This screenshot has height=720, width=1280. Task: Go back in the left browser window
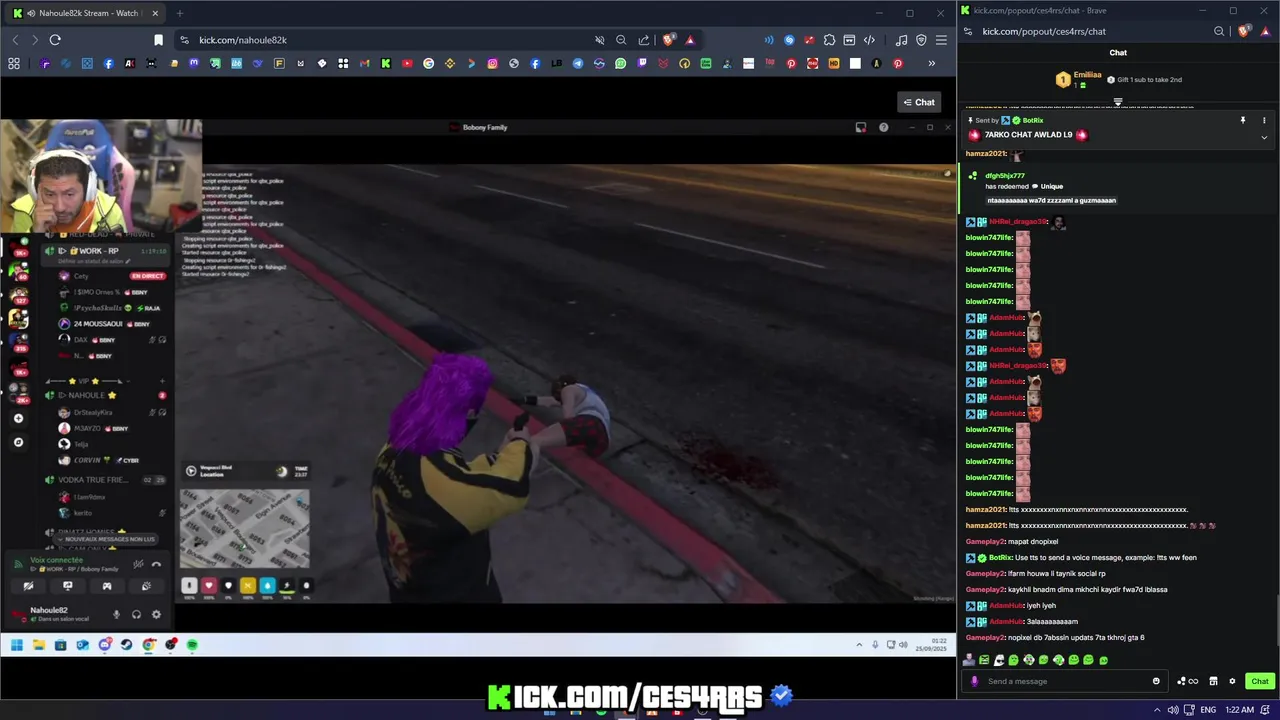click(15, 40)
